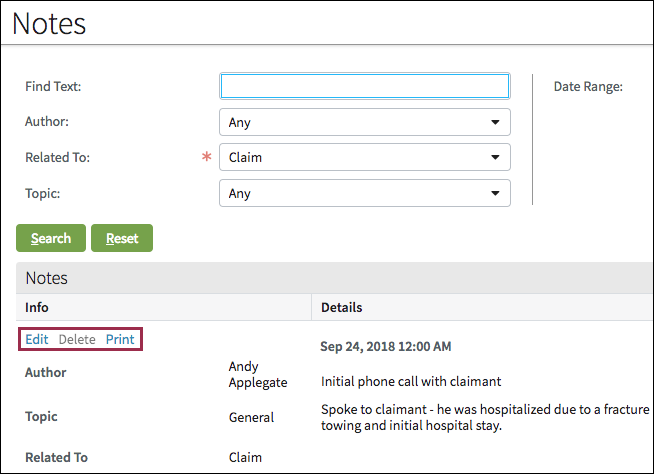Click the Notes page title
This screenshot has height=474, width=654.
click(49, 24)
